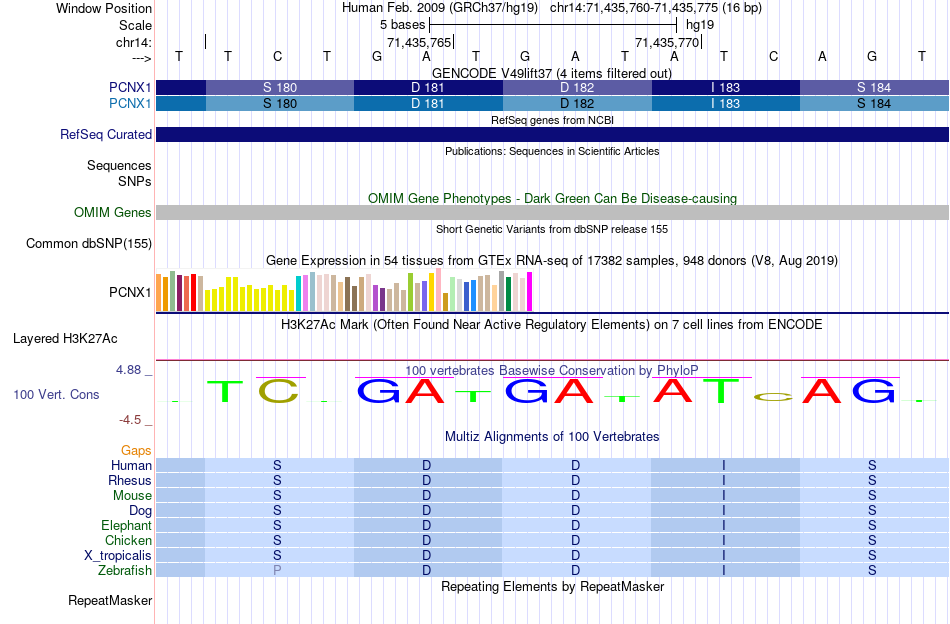Click the Gaps row label
Viewport: 950px width, 624px height.
point(136,450)
